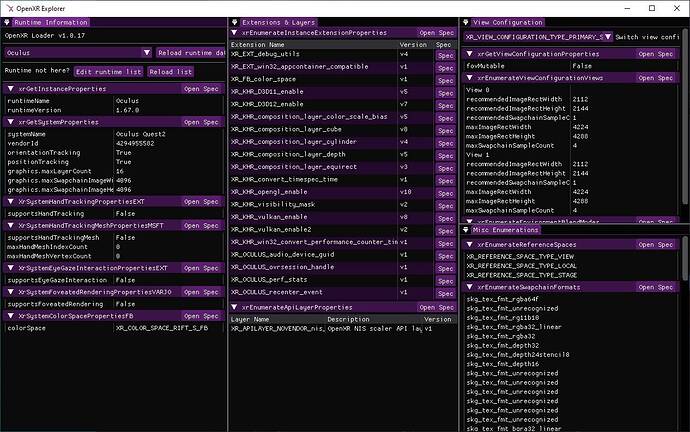Click Spec button for XR_KHR_D3D12_enable
This screenshot has width=690, height=432.
coord(446,106)
